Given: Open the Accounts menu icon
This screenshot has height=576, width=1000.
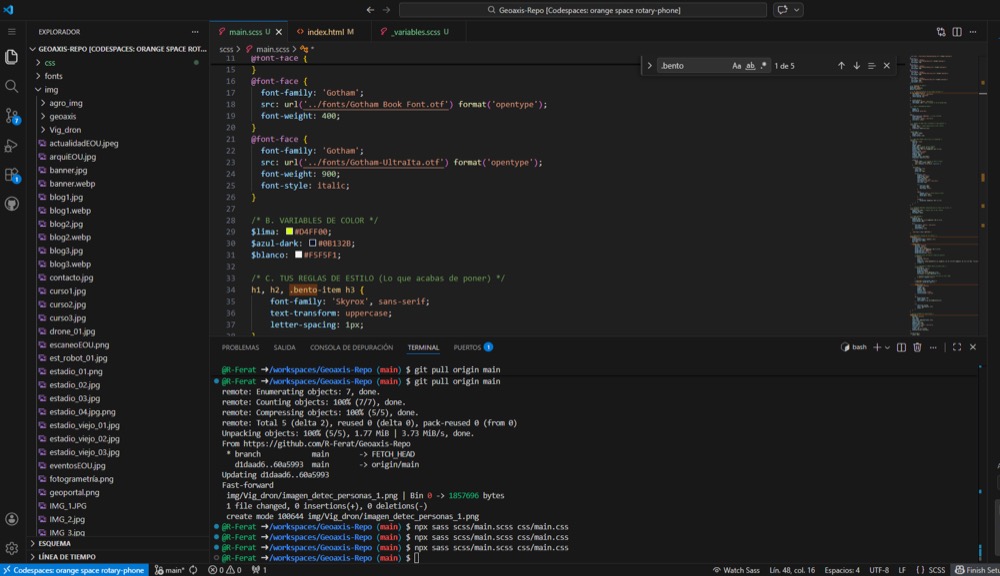Looking at the screenshot, I should coord(11,519).
